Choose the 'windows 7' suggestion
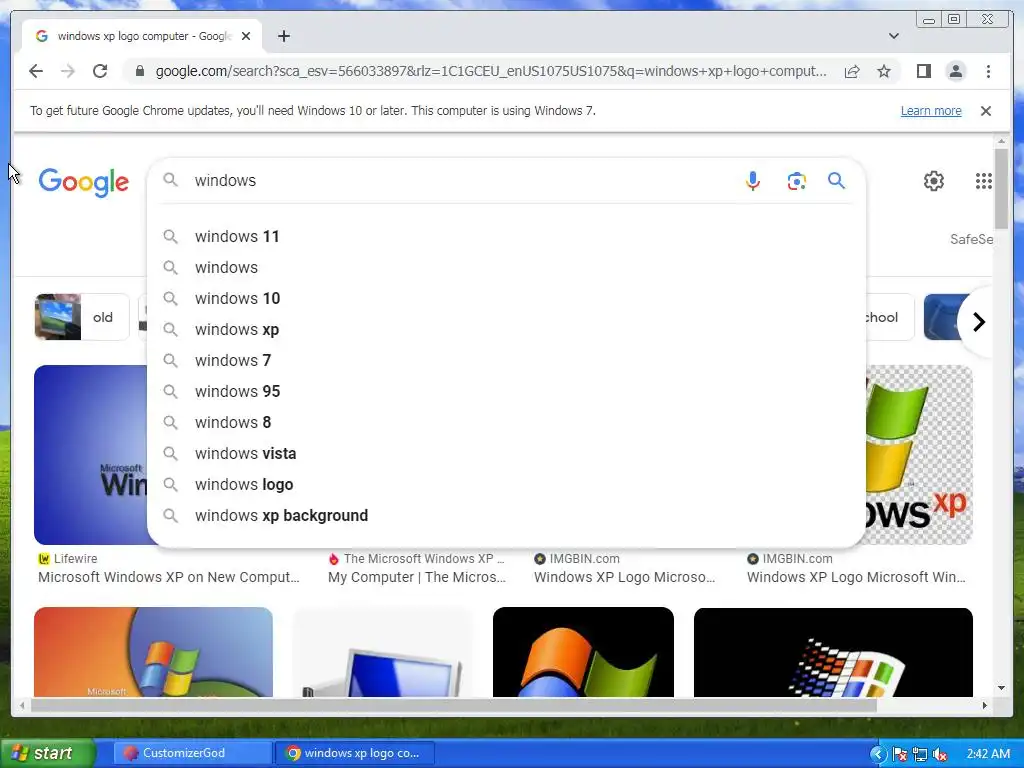 coord(506,360)
